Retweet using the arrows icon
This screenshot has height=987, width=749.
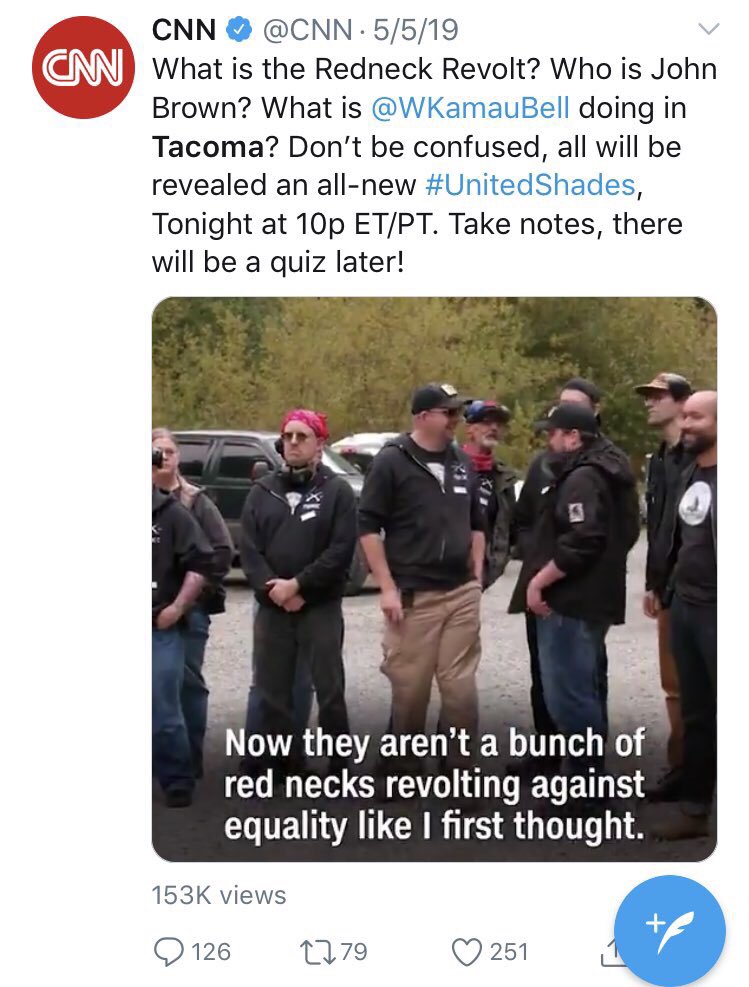pyautogui.click(x=318, y=951)
